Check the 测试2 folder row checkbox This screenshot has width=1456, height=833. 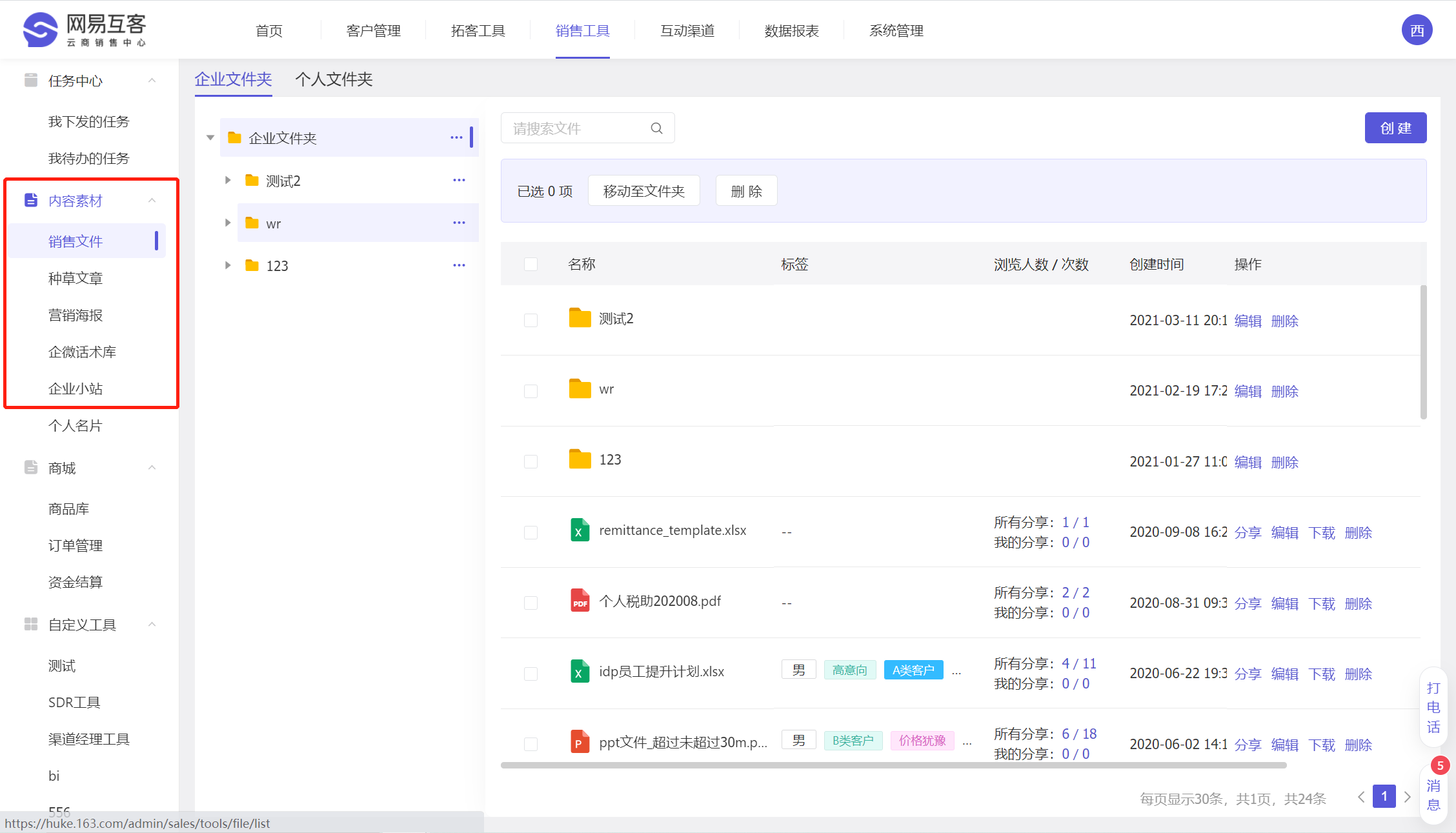(531, 320)
